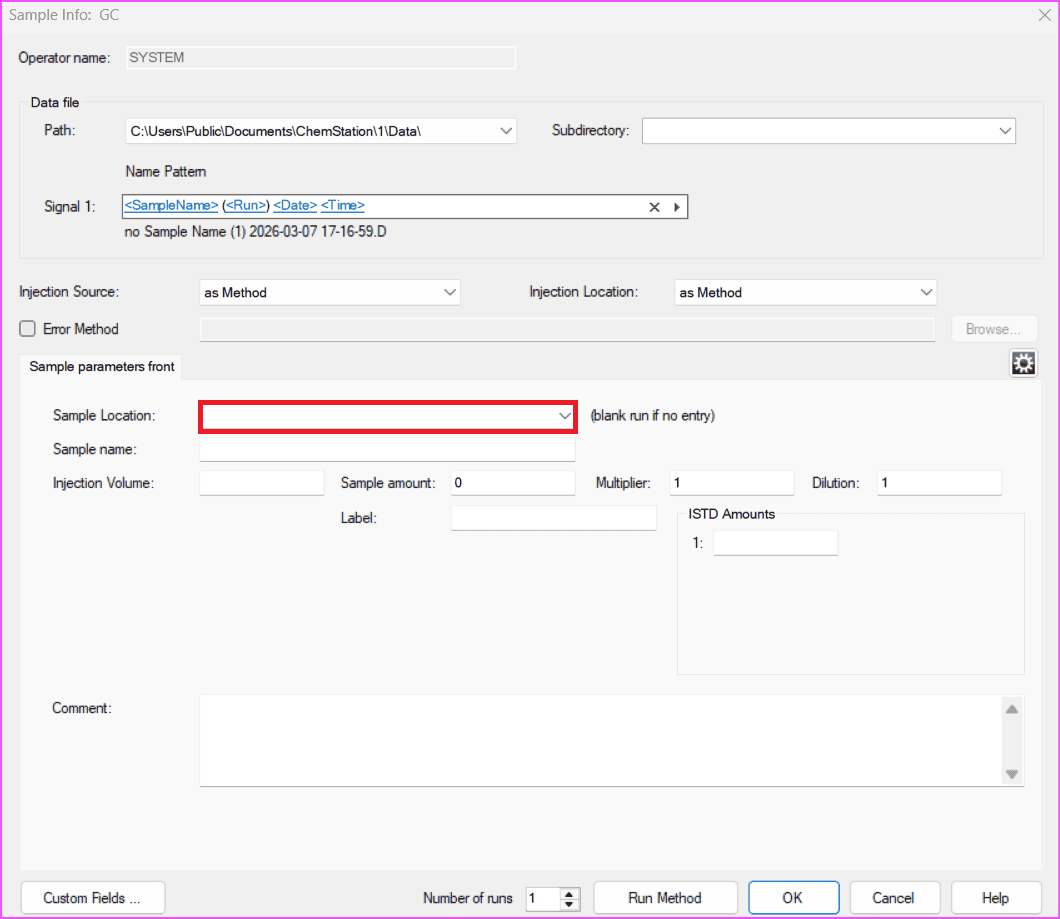Click the Comment scrollbar down arrow

[x=1011, y=774]
